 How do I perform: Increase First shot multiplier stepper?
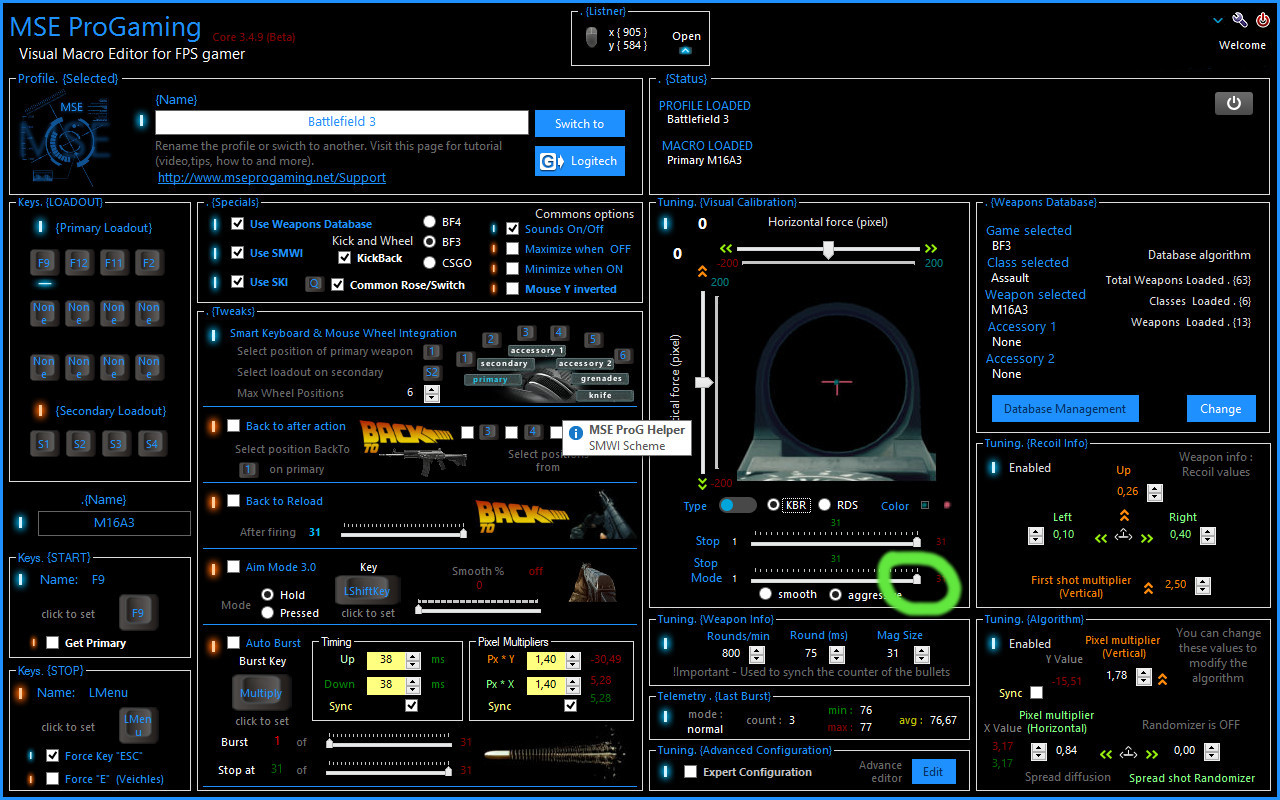(1203, 582)
